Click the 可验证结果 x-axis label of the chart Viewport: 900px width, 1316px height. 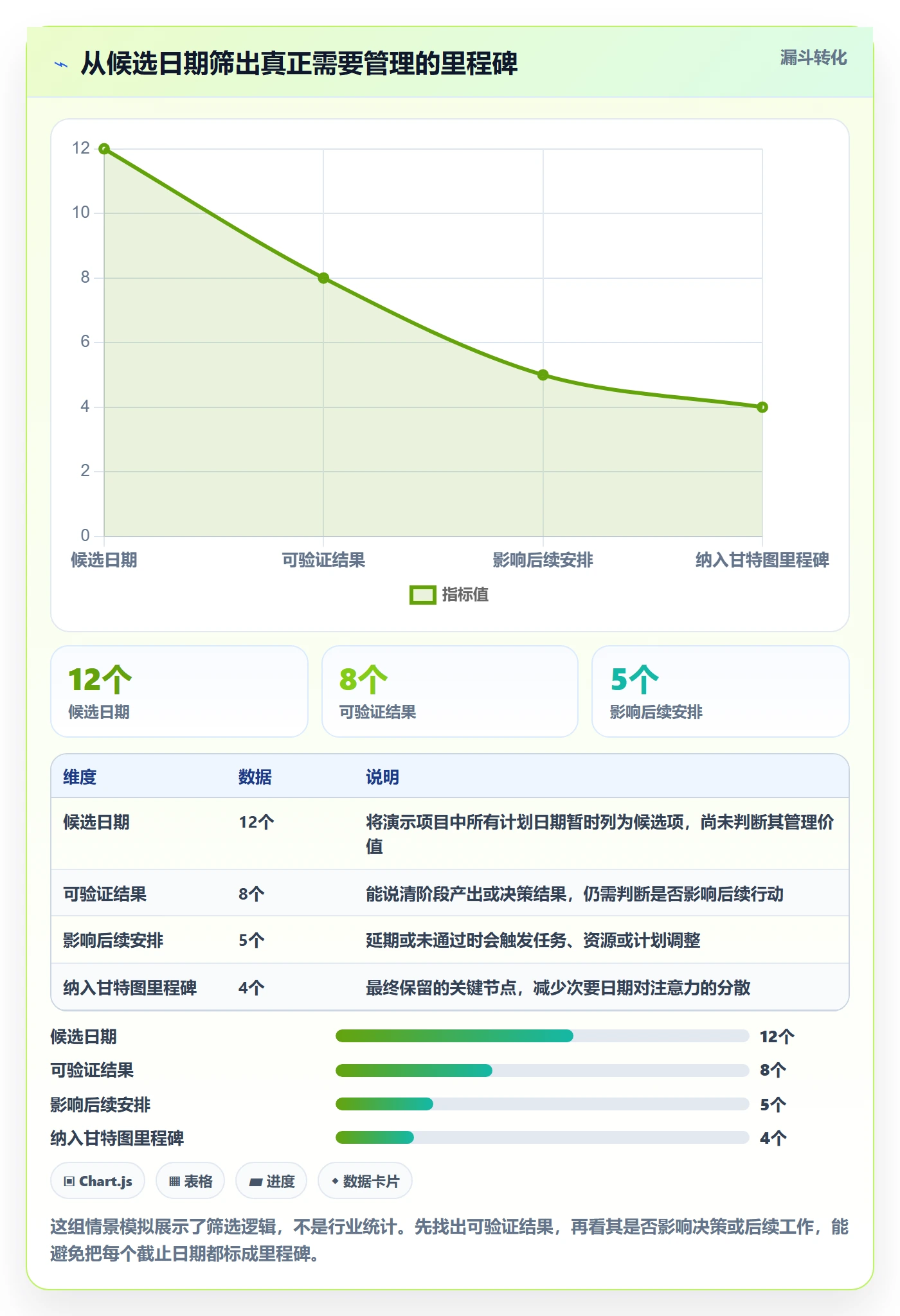323,560
